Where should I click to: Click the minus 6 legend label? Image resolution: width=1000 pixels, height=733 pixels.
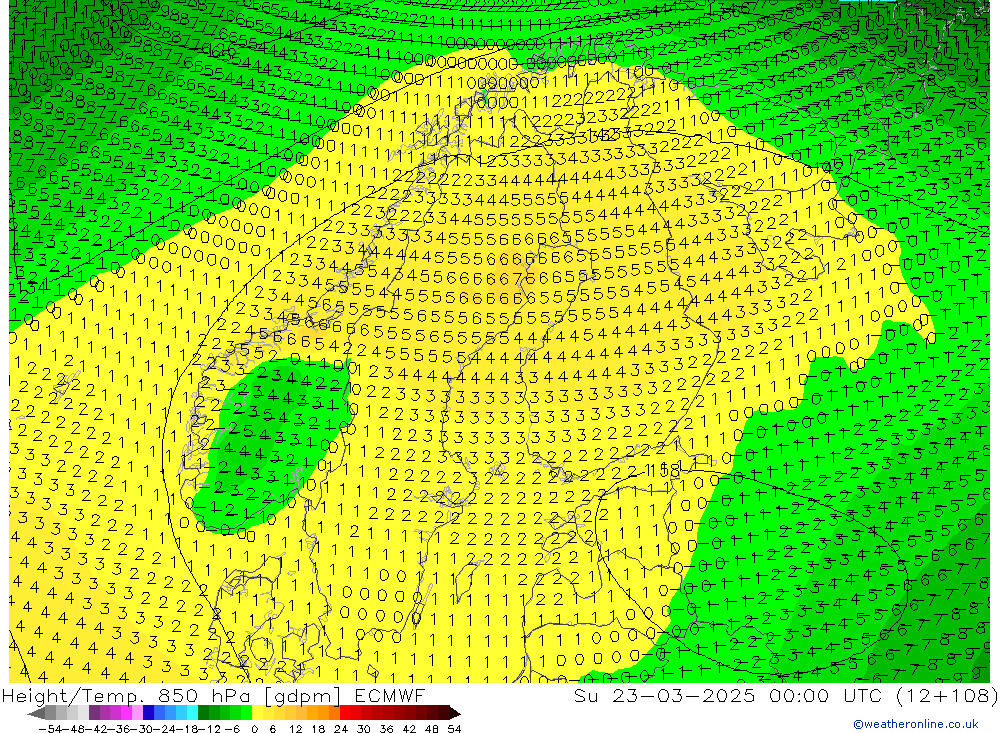pyautogui.click(x=232, y=729)
